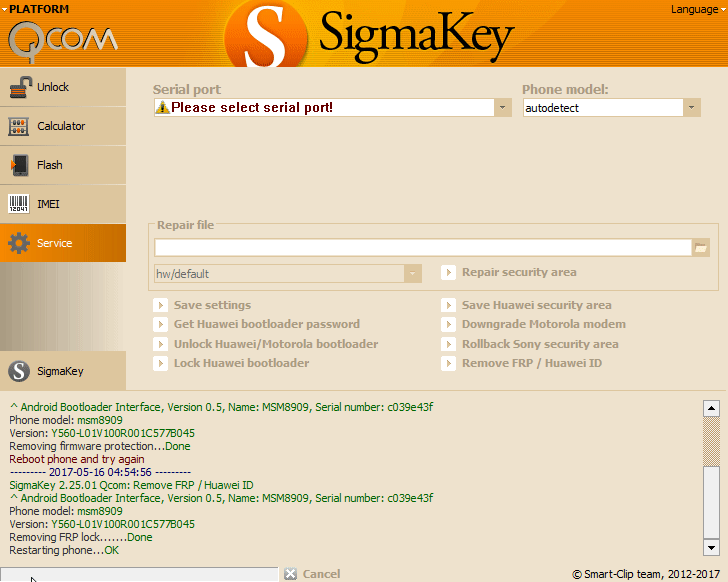Click 'Restarting phone...OK' log line
The height and width of the screenshot is (582, 728).
64,550
